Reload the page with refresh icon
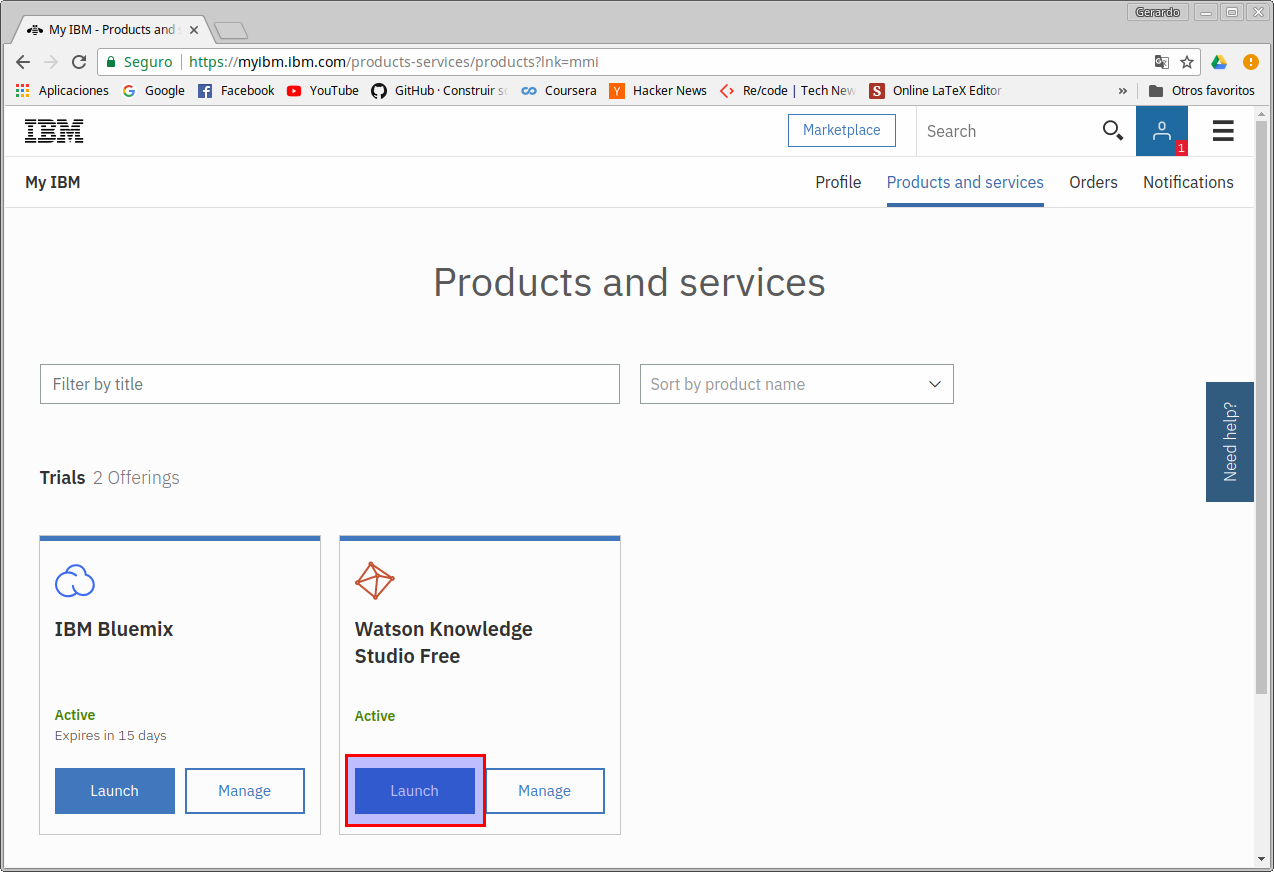The image size is (1274, 872). point(79,62)
